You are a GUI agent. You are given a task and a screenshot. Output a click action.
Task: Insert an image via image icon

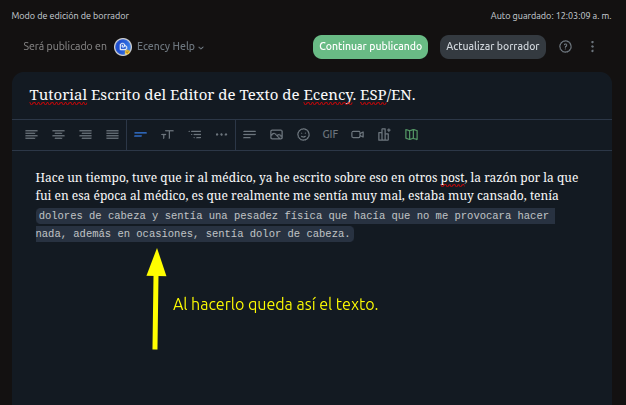point(276,135)
